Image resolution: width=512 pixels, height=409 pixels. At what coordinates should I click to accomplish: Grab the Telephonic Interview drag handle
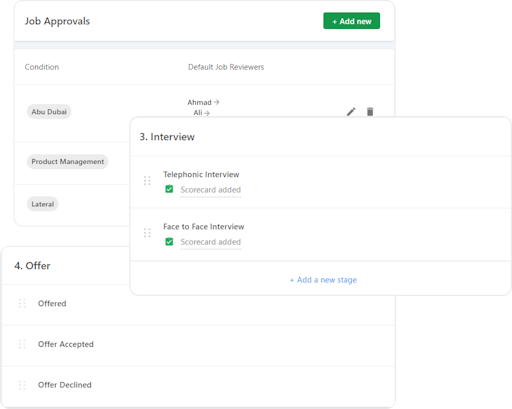(147, 180)
